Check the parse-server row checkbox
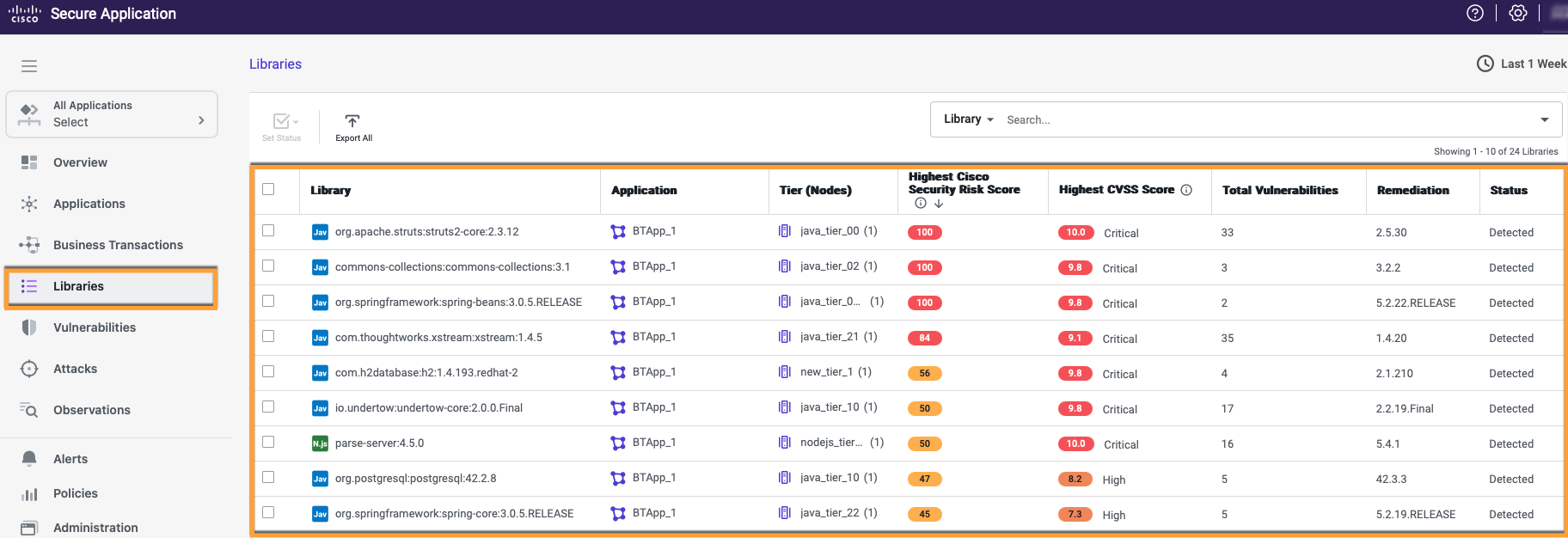This screenshot has height=538, width=1568. [268, 442]
